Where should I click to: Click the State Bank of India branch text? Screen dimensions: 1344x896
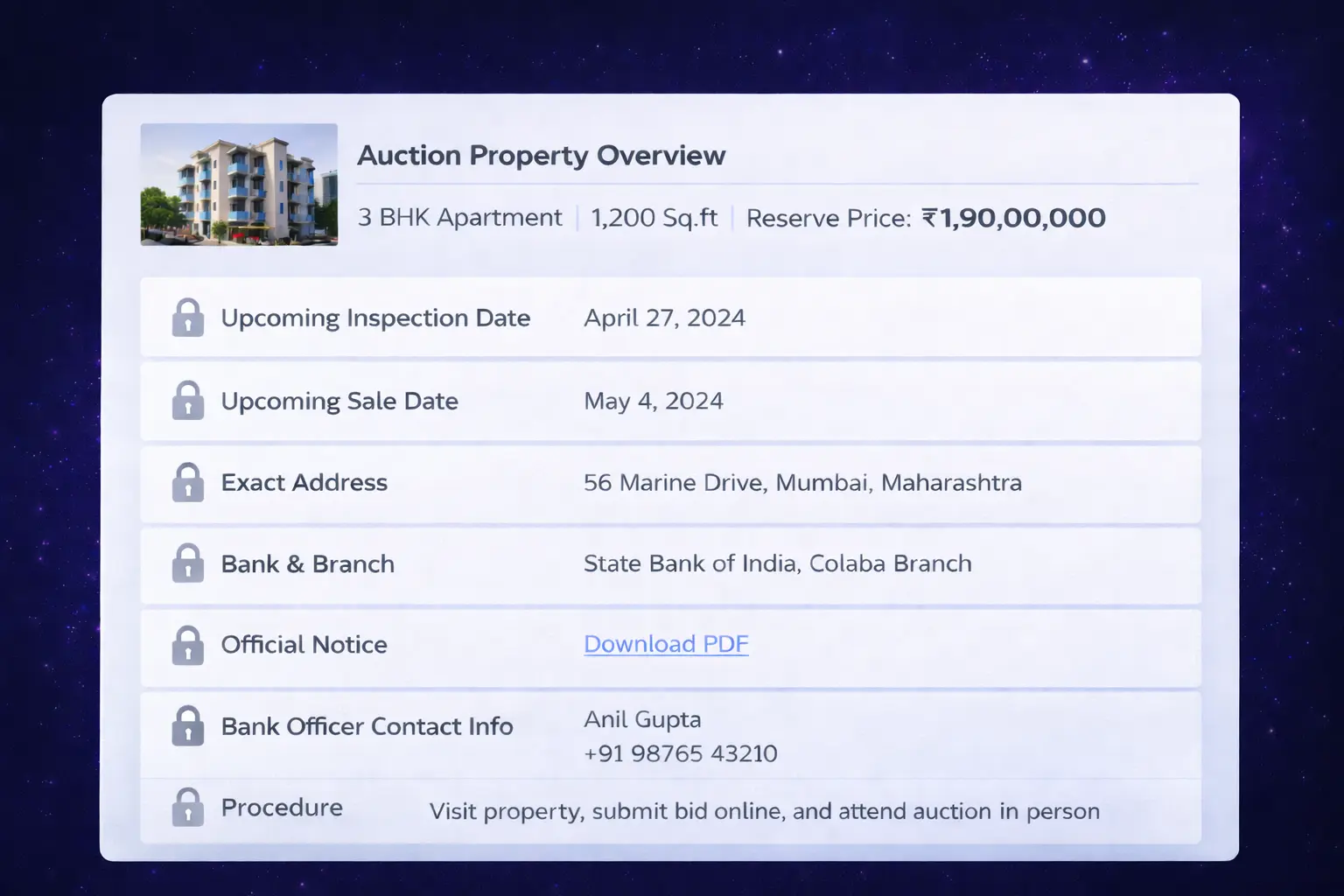pos(777,563)
